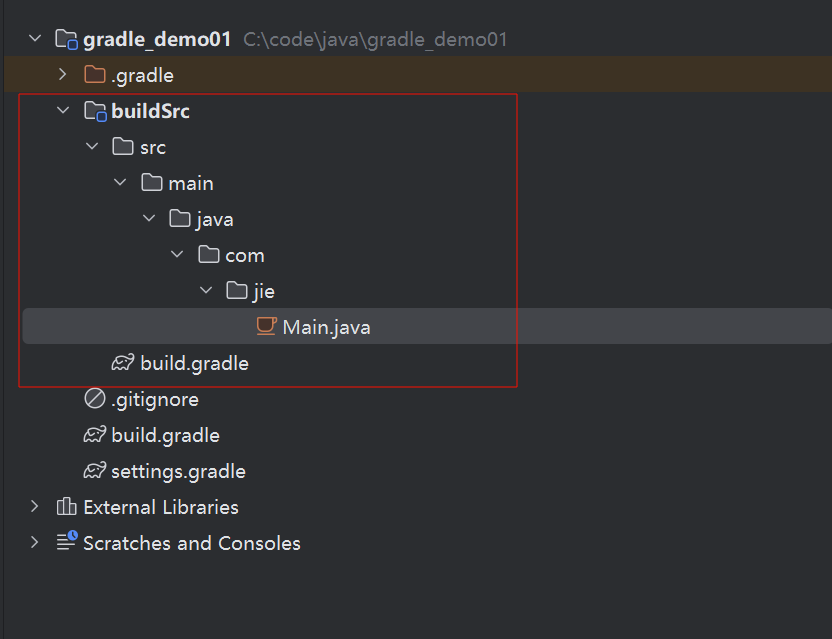The width and height of the screenshot is (832, 639).
Task: Select the root build.gradle file
Action: 165,435
